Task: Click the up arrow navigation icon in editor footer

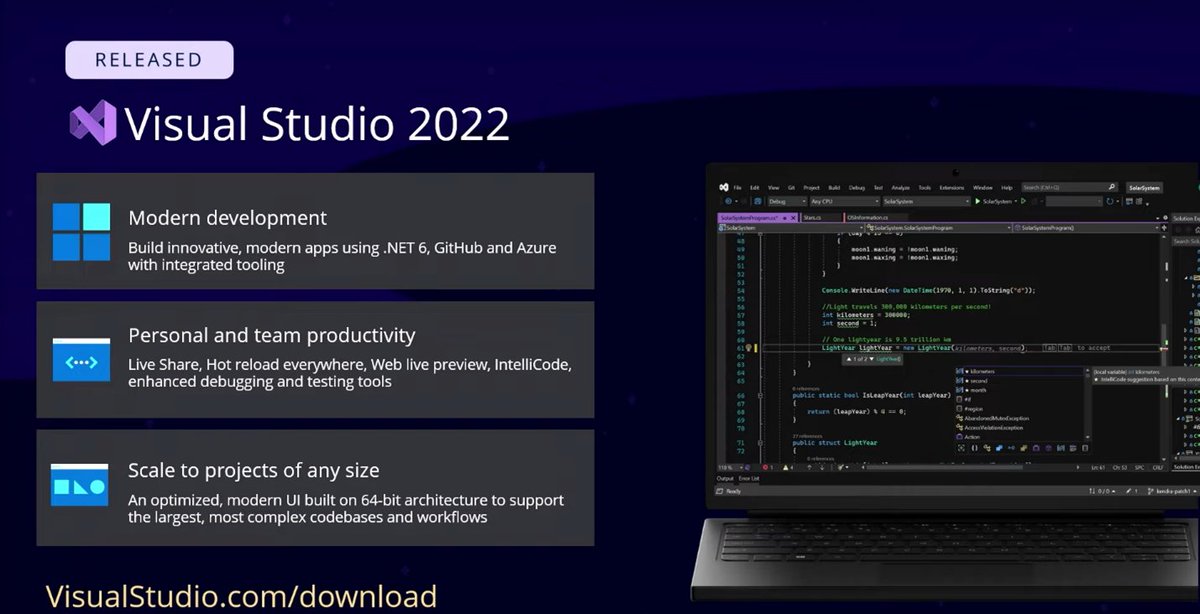Action: (x=809, y=468)
